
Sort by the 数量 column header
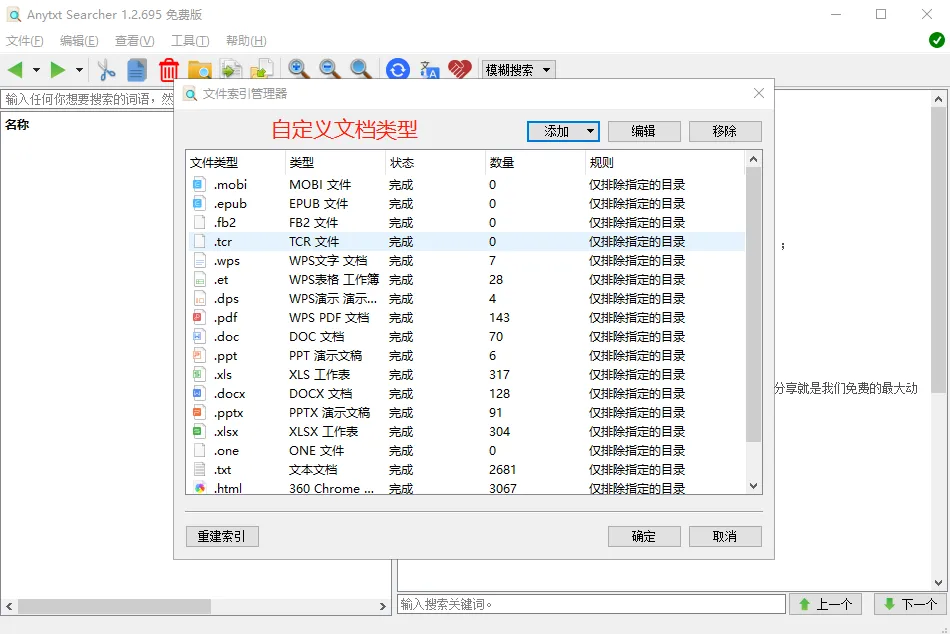coord(535,162)
